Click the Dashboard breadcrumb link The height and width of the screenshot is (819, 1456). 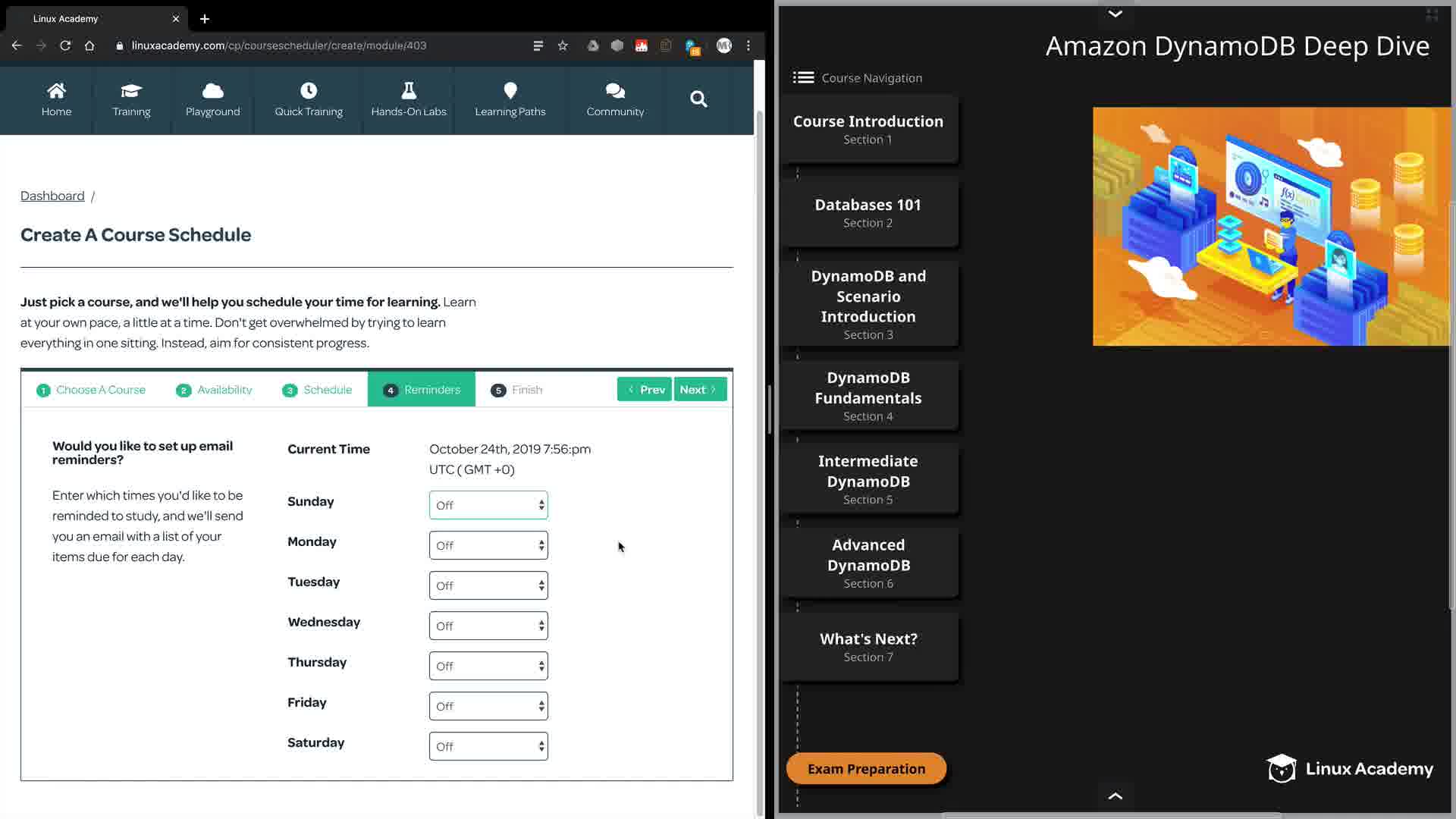pyautogui.click(x=52, y=196)
